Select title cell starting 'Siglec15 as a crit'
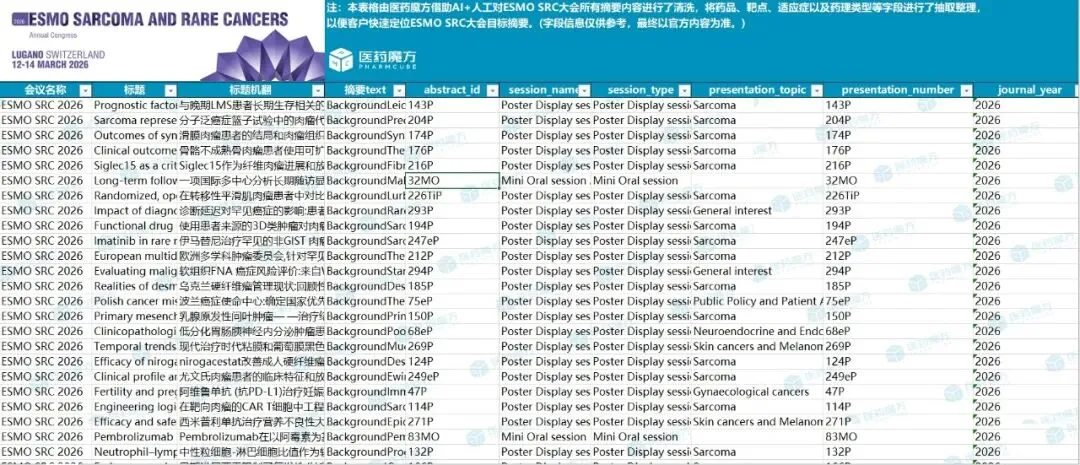Image resolution: width=1080 pixels, height=465 pixels. (134, 165)
